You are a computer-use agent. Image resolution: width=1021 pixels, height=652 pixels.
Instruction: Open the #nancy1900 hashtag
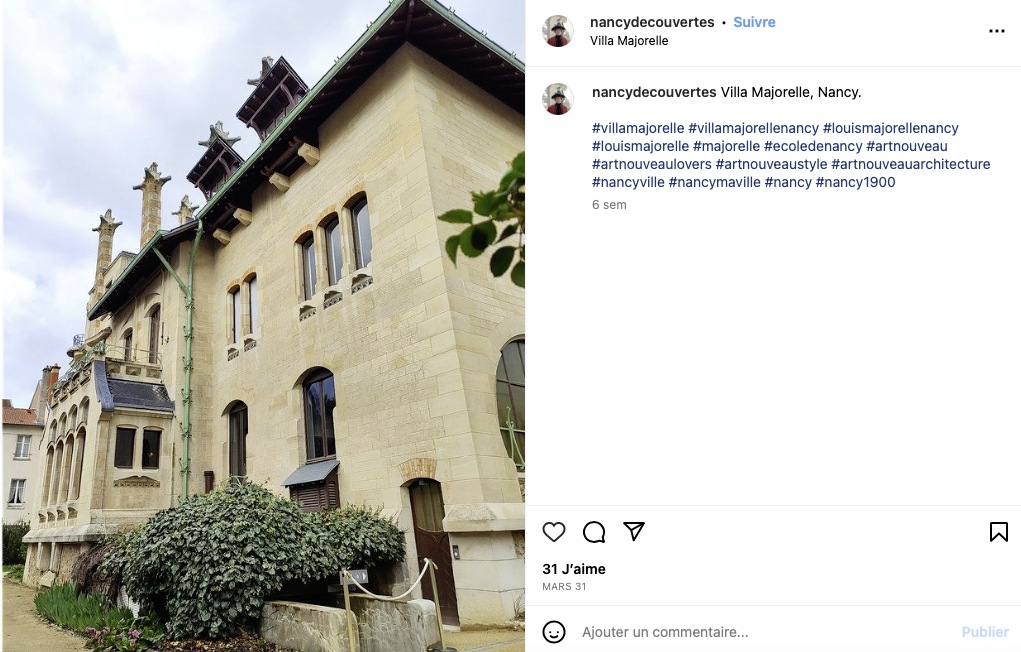[x=855, y=182]
